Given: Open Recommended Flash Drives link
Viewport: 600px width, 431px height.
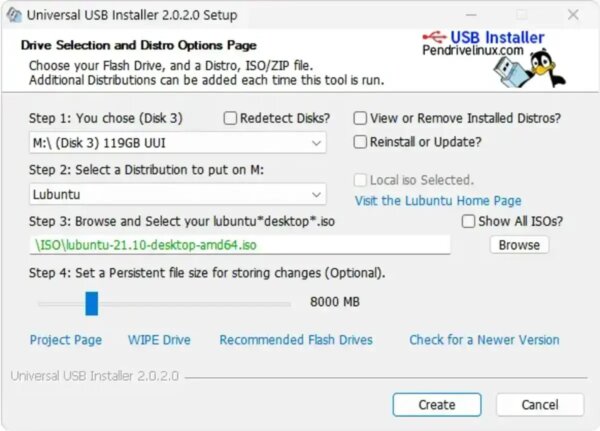Looking at the screenshot, I should (296, 340).
